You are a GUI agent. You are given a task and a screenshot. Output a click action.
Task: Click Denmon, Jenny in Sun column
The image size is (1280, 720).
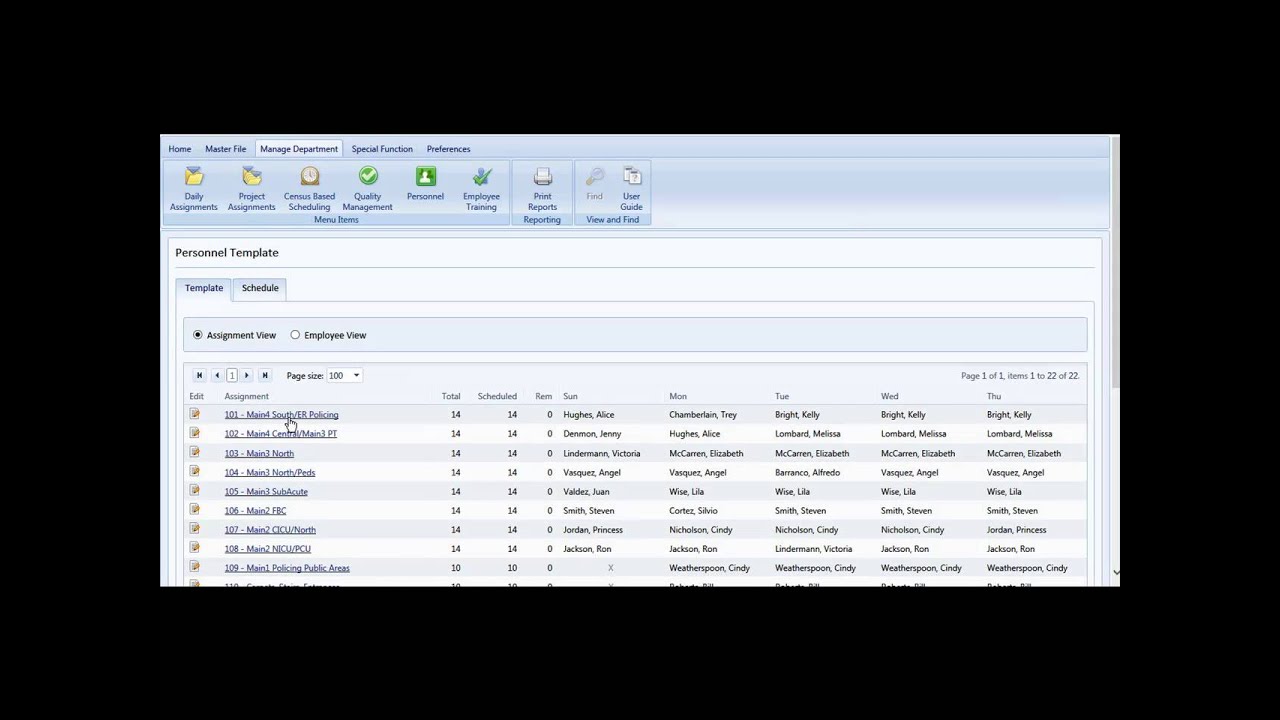click(592, 434)
